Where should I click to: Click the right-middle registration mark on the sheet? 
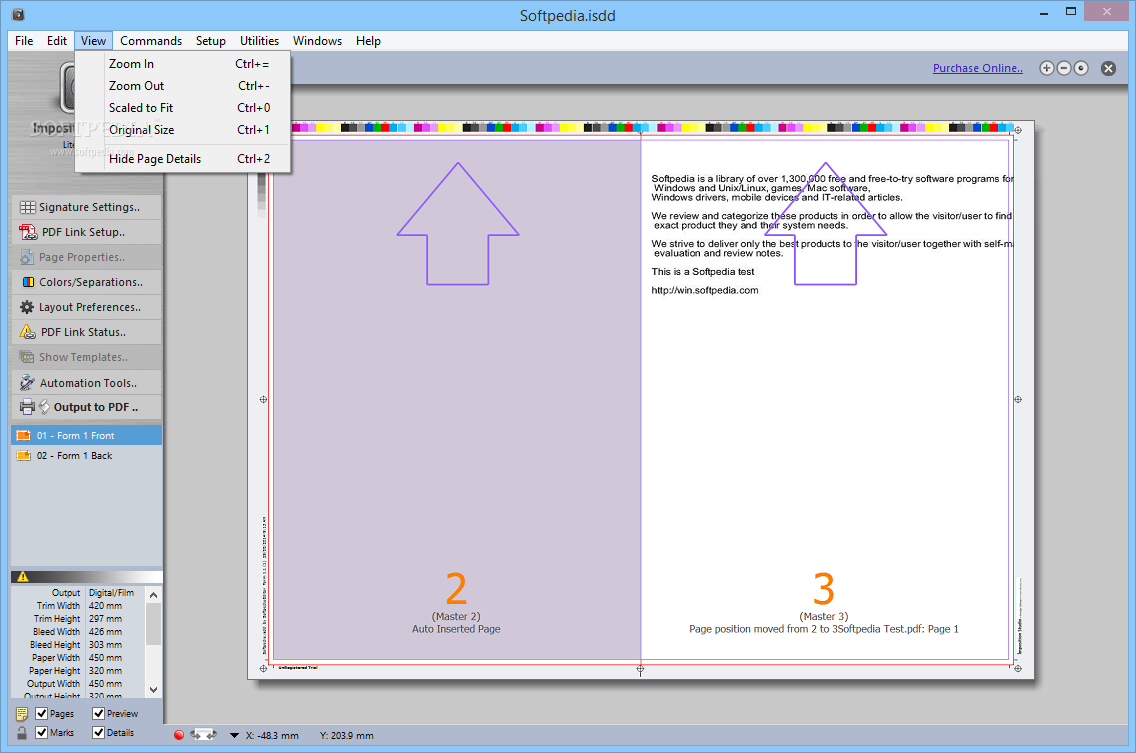[1018, 399]
